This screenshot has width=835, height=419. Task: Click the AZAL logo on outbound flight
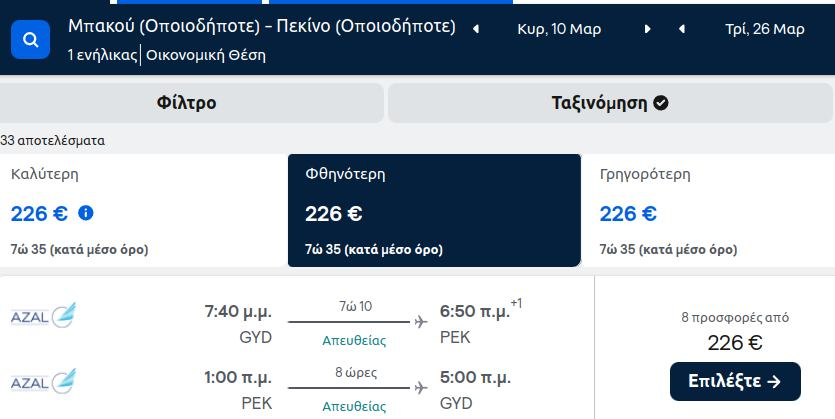pyautogui.click(x=44, y=315)
